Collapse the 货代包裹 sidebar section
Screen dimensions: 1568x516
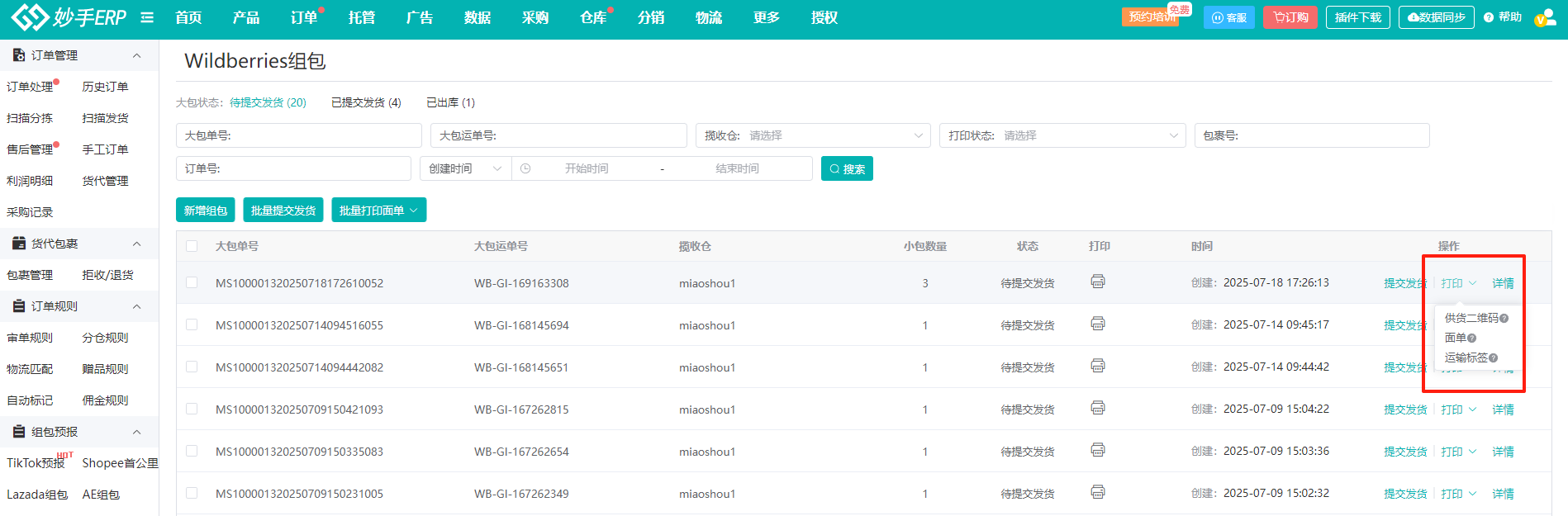(x=137, y=244)
